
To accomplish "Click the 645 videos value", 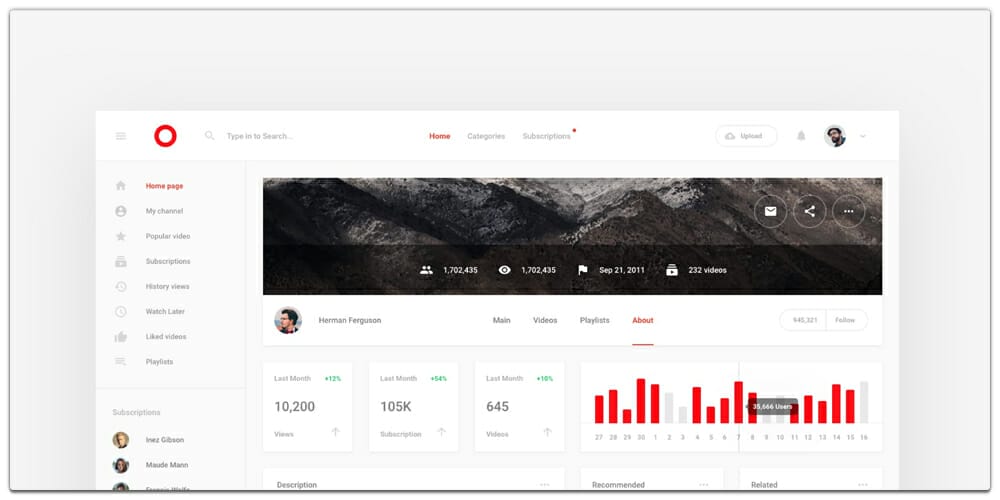I will 497,406.
